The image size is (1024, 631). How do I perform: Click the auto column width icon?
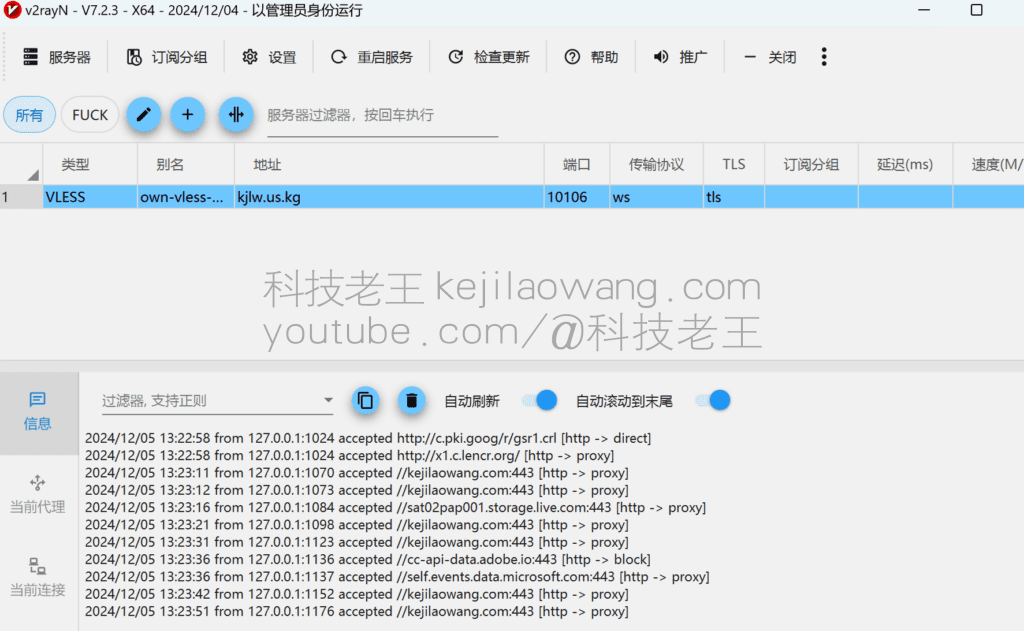coord(236,115)
